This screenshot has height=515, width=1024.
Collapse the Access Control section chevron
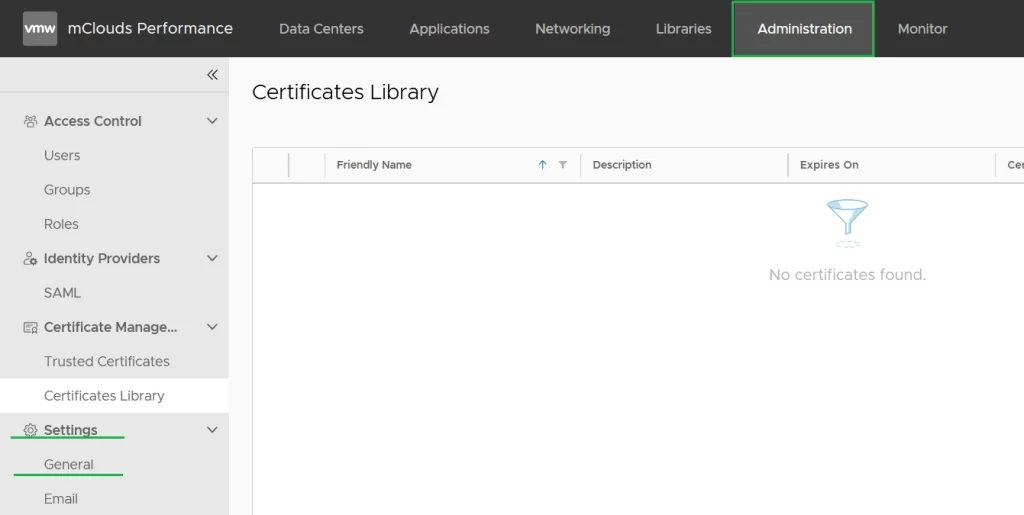tap(212, 121)
